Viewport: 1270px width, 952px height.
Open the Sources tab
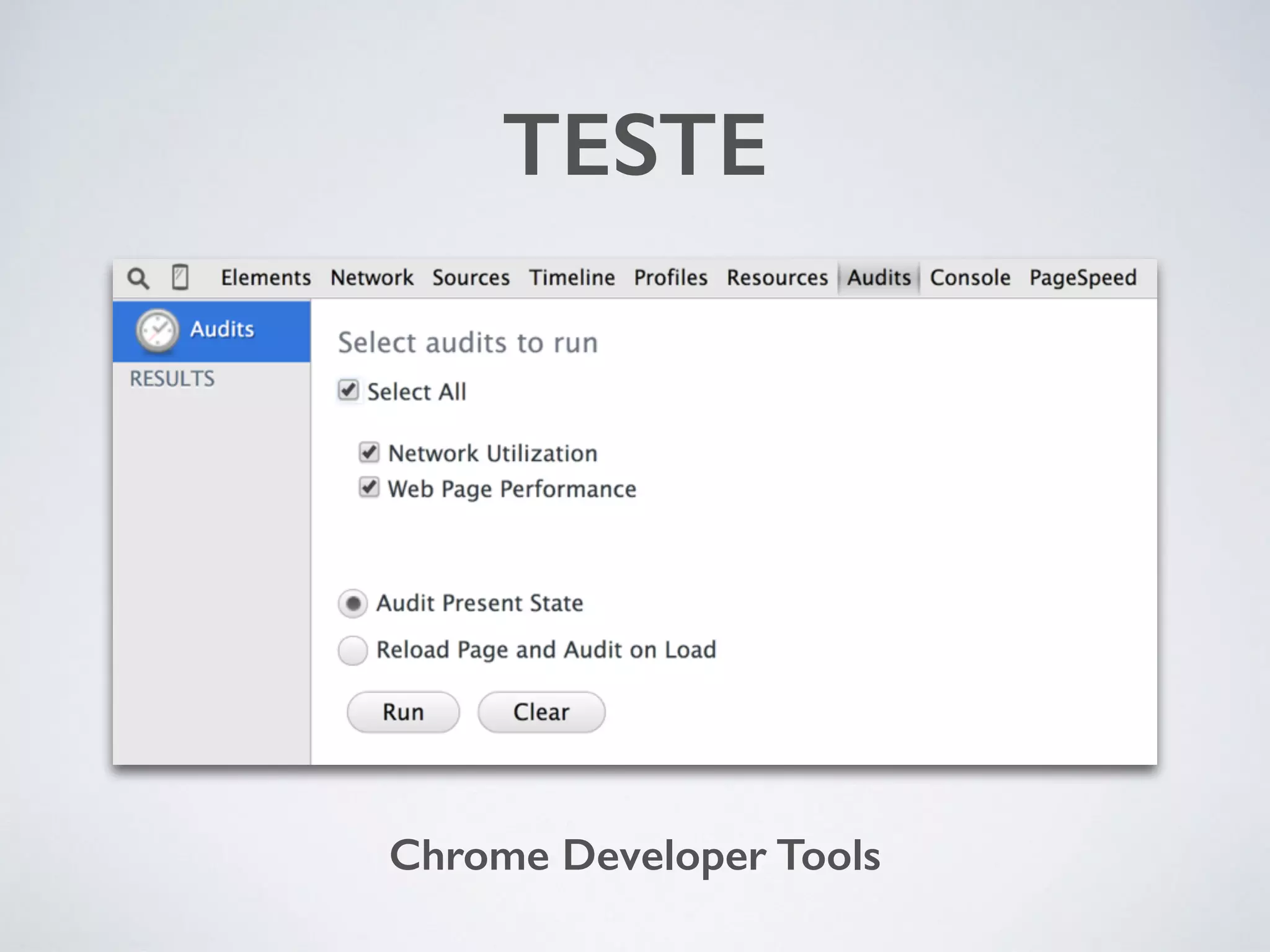tap(471, 278)
